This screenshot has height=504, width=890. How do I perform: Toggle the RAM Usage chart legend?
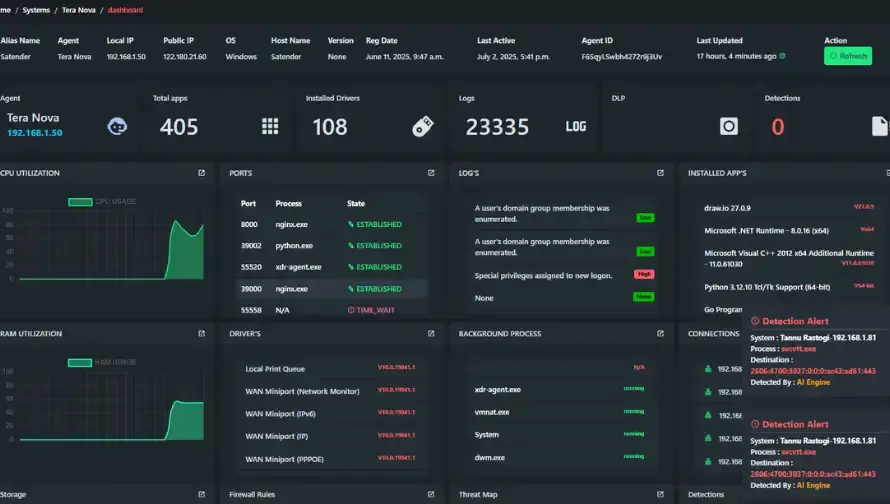tap(80, 362)
